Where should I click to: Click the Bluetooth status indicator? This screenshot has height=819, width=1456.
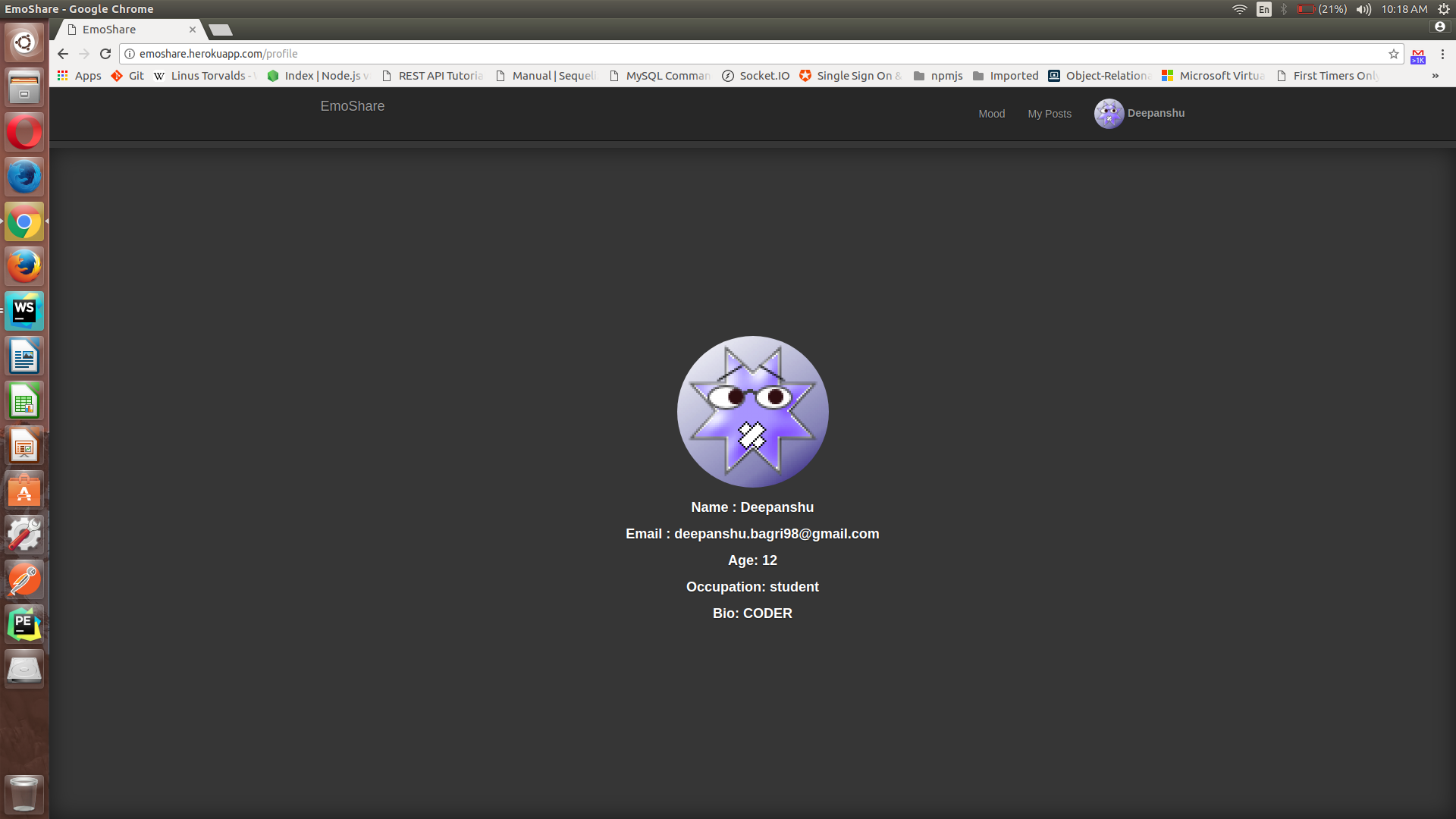click(x=1283, y=9)
